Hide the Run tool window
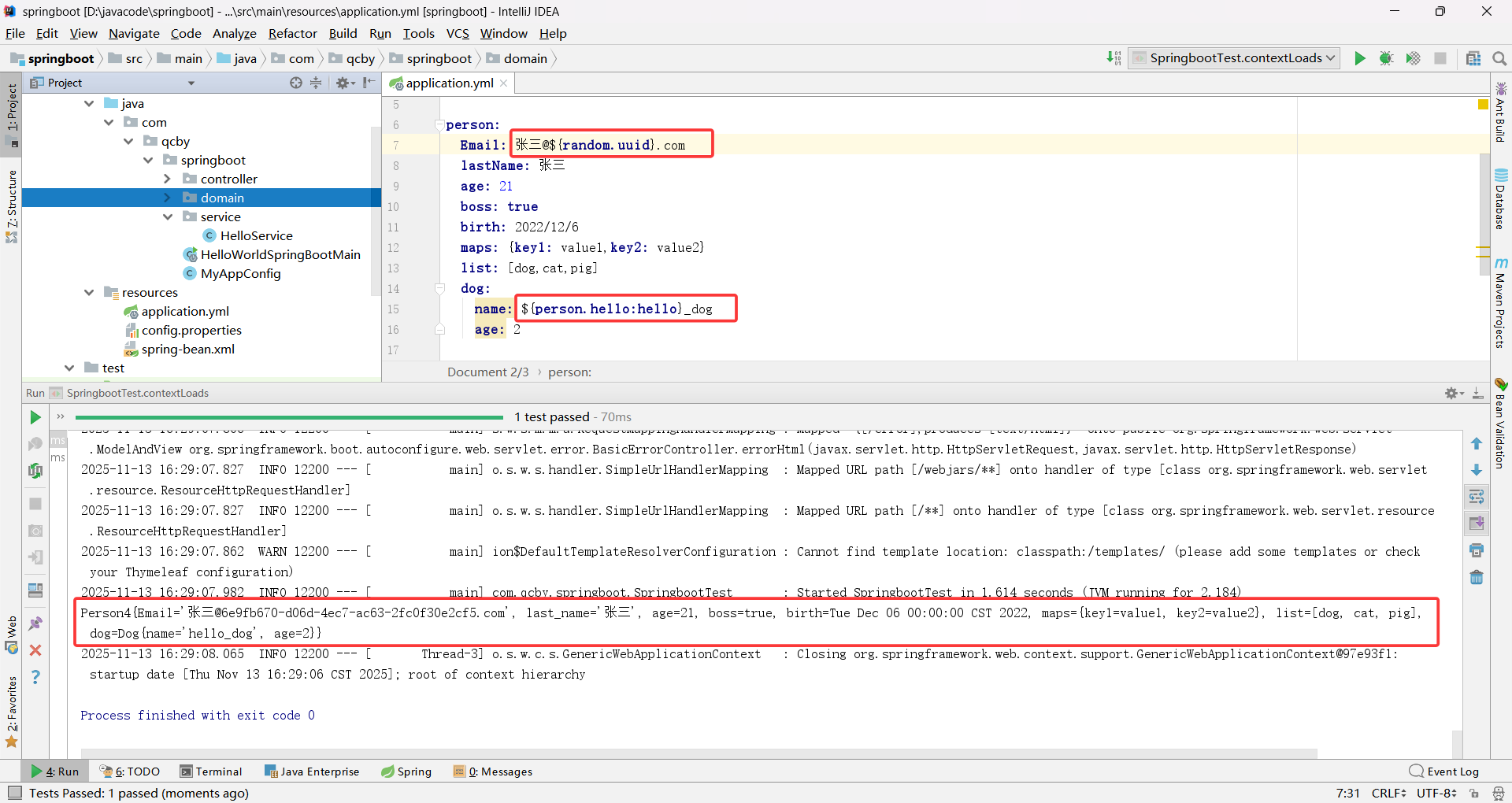1512x803 pixels. coord(1478,393)
